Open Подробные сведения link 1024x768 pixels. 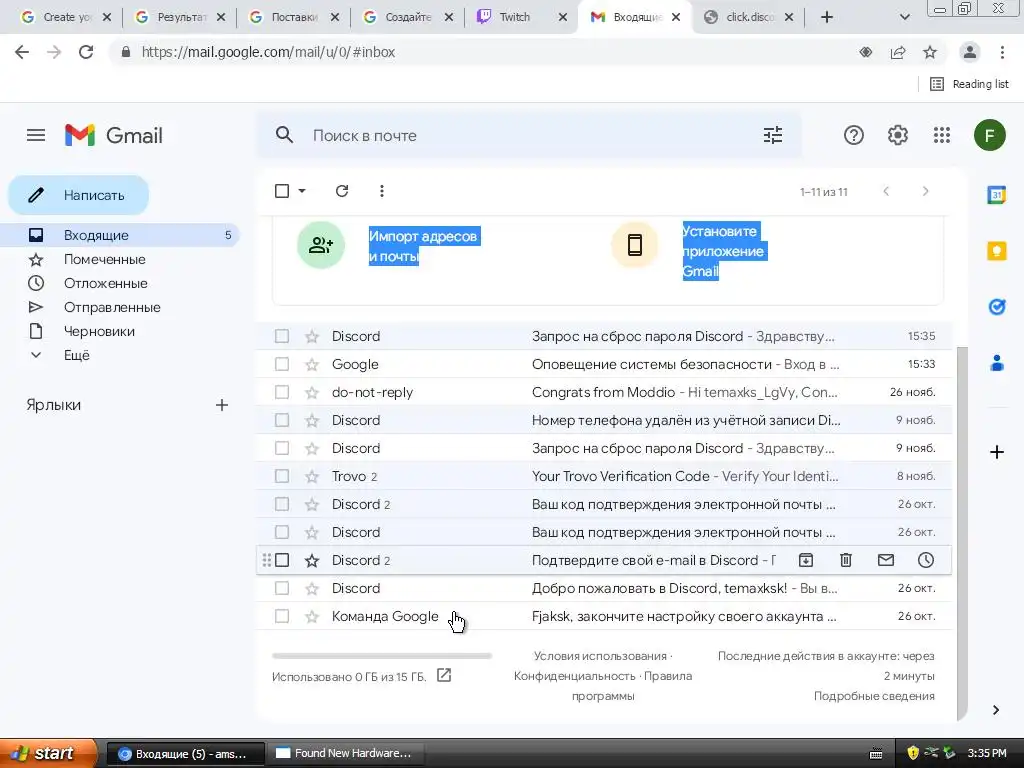point(874,696)
